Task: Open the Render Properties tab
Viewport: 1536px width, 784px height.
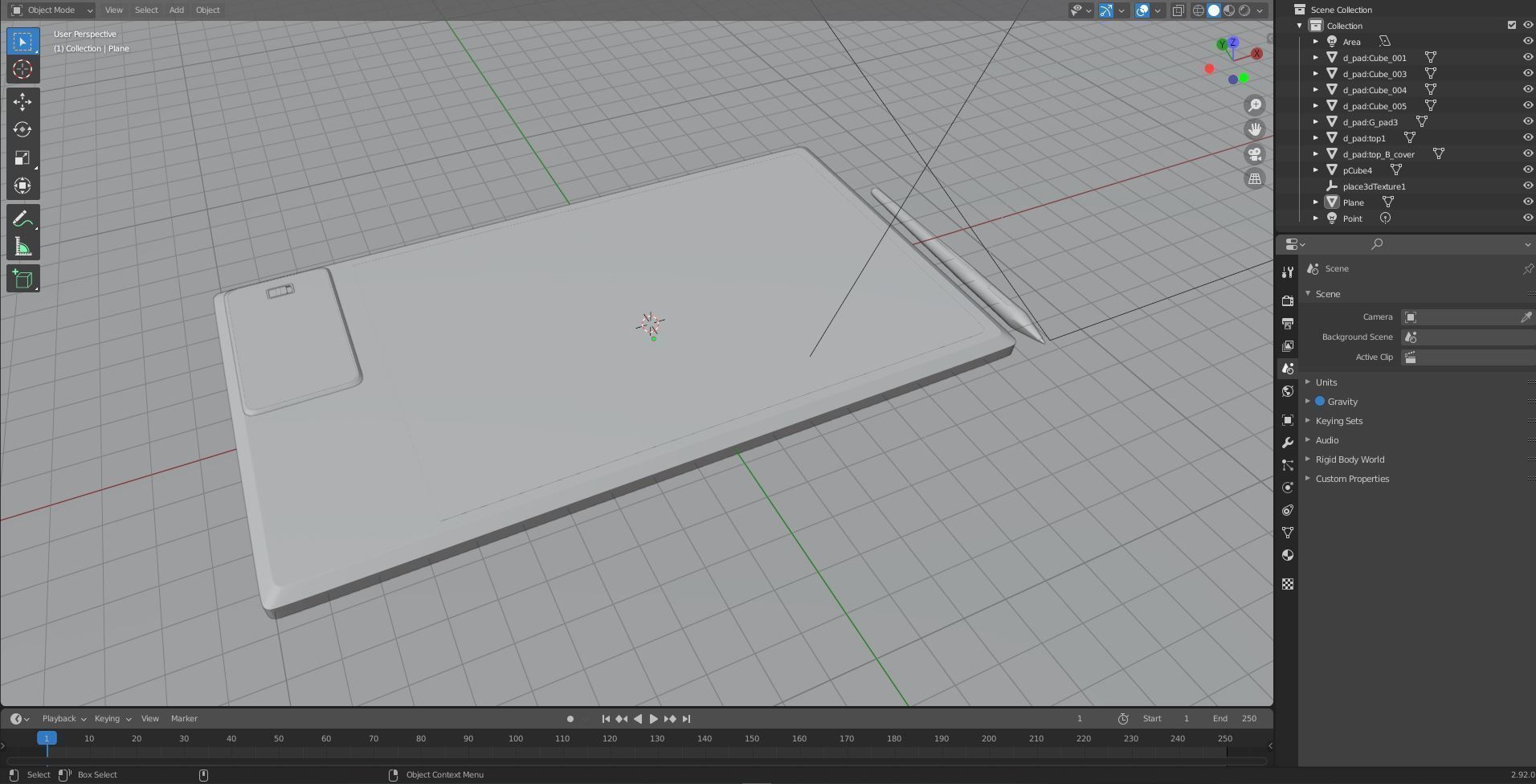Action: tap(1288, 300)
